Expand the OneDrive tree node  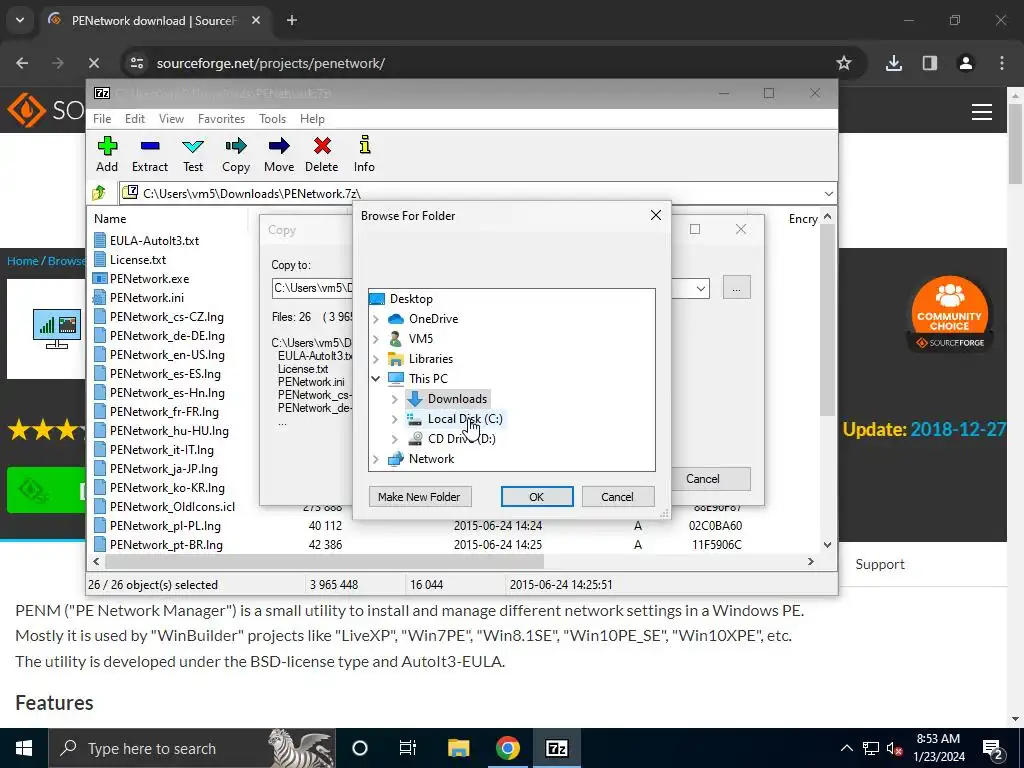pos(376,319)
